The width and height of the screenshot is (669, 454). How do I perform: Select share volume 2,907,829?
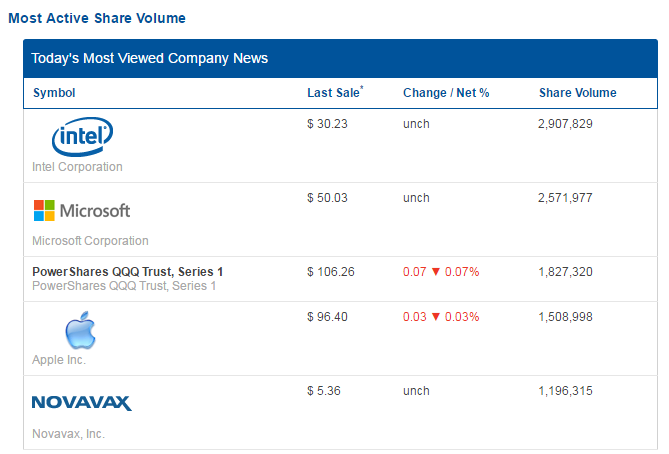click(565, 124)
